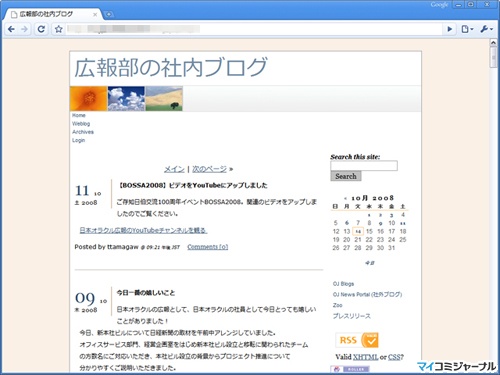This screenshot has width=500, height=375.
Task: Open the CSS validation link
Action: pyautogui.click(x=394, y=357)
